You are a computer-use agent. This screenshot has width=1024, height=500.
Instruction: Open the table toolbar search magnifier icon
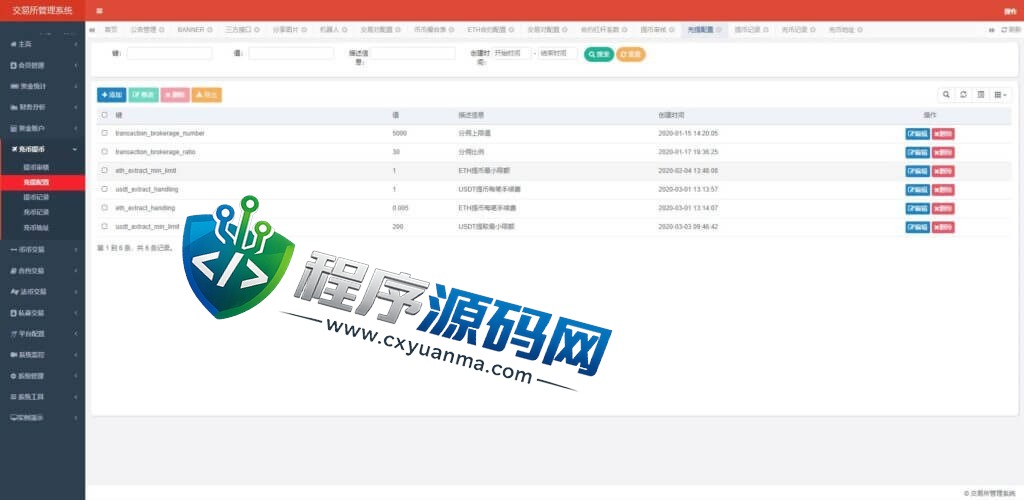(x=946, y=95)
